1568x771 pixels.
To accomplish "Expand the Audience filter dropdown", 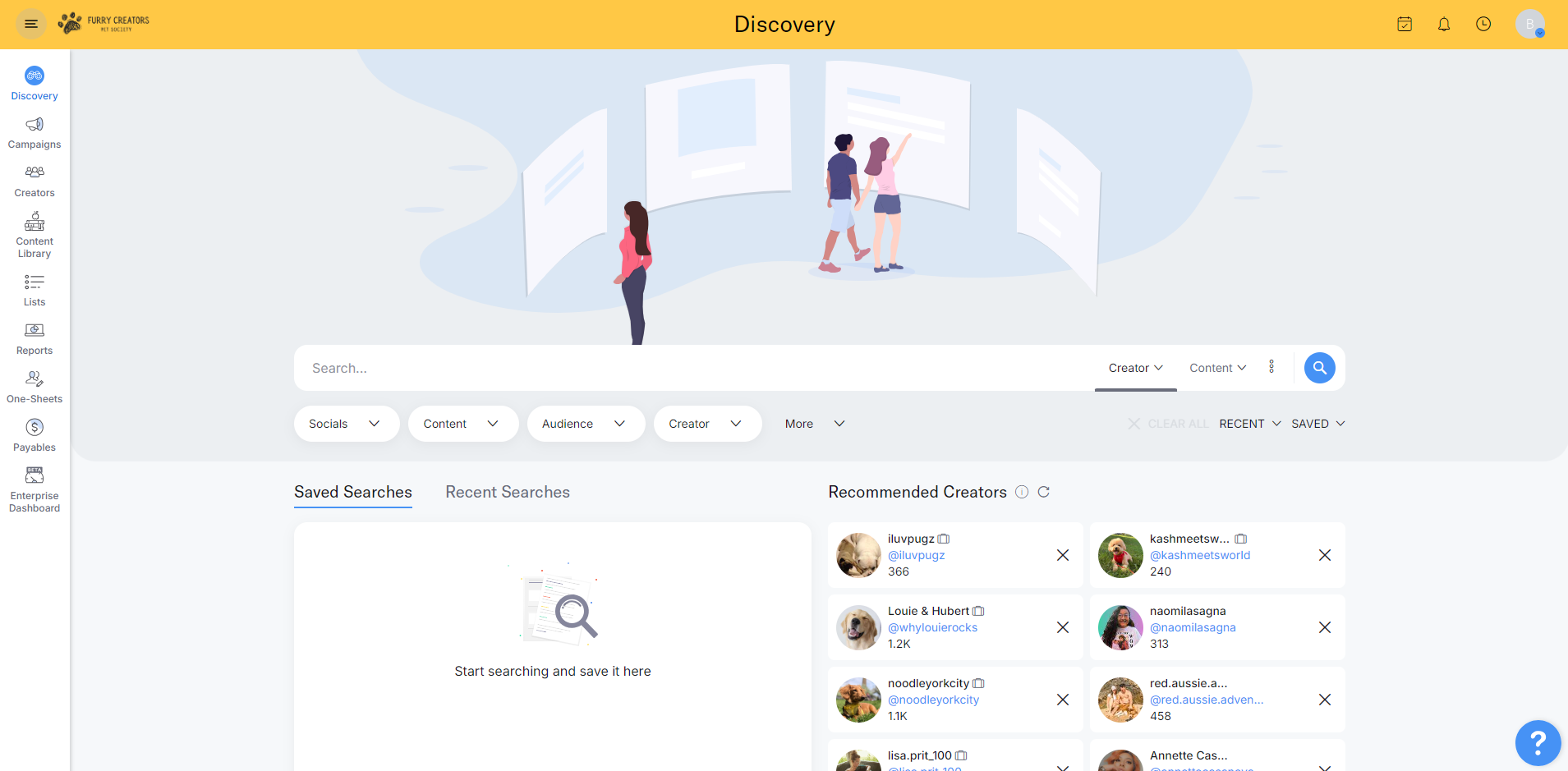I will [585, 424].
